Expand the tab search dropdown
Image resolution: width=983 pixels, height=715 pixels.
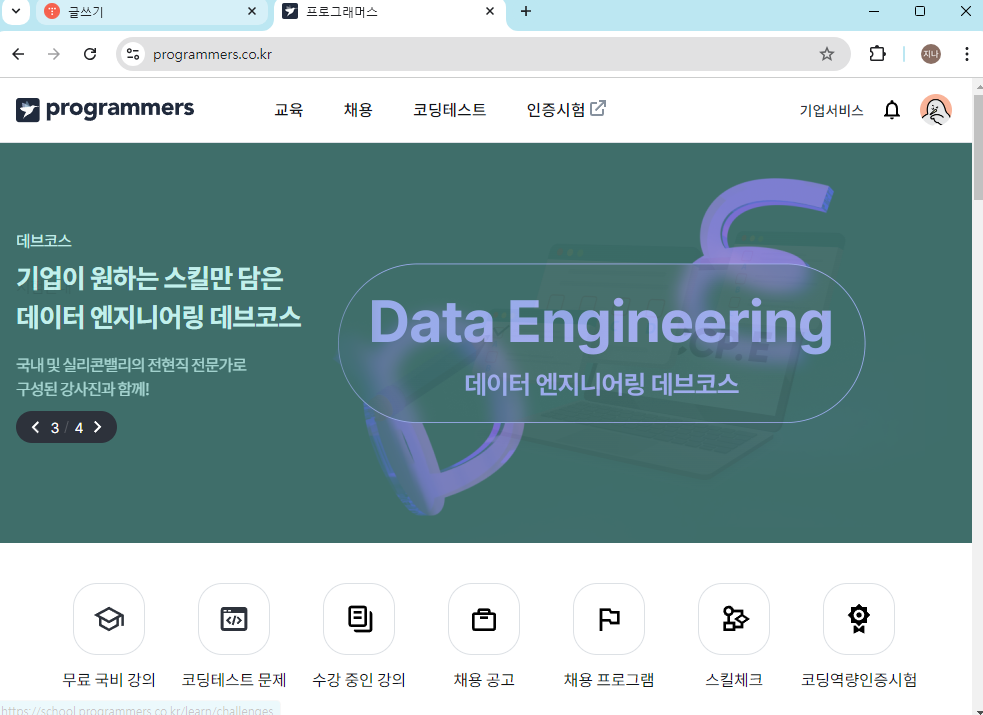point(16,11)
